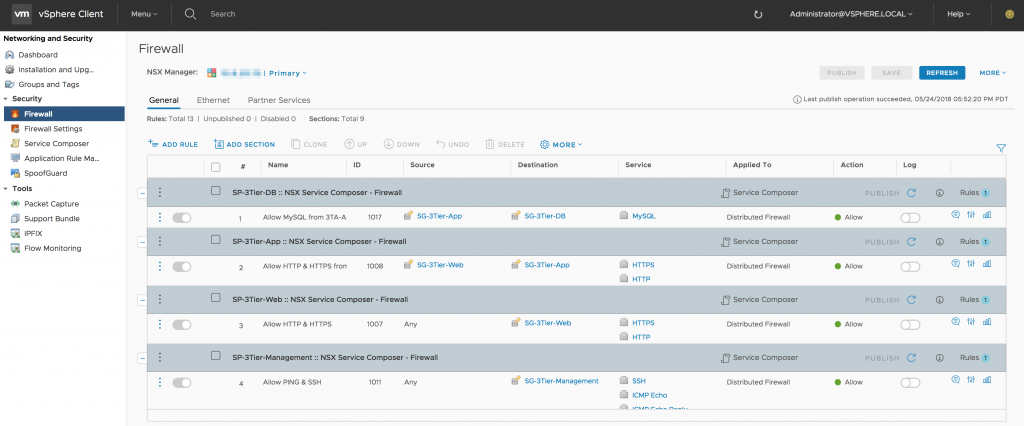Image resolution: width=1024 pixels, height=426 pixels.
Task: Click the info icon on the SP-3Tier-Web section
Action: 939,300
